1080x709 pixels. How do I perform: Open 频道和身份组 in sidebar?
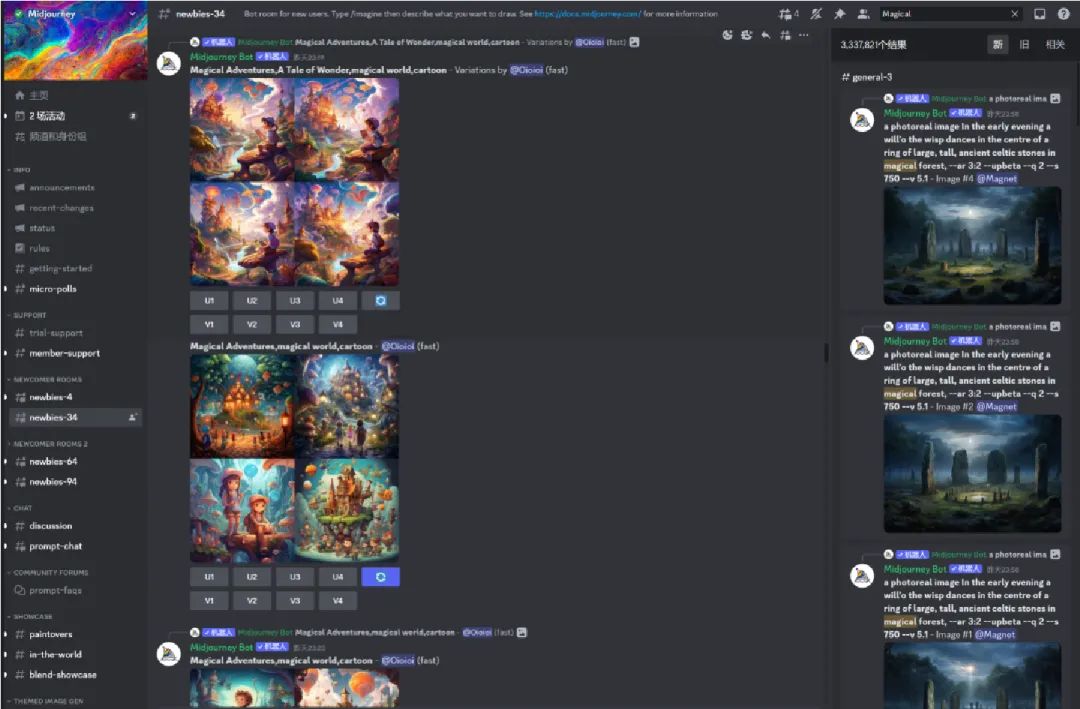(x=75, y=136)
